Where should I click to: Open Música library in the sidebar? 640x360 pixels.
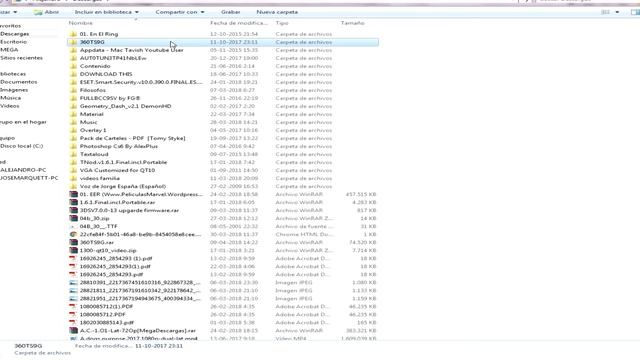(11, 98)
